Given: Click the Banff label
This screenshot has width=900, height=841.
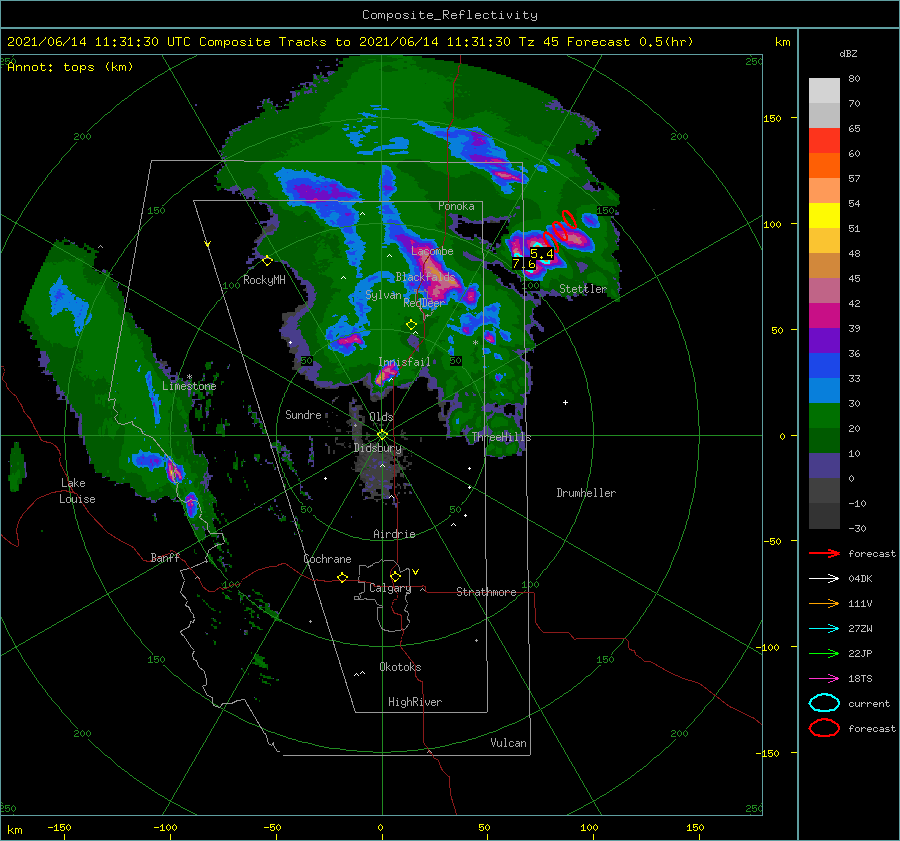Looking at the screenshot, I should [x=165, y=557].
